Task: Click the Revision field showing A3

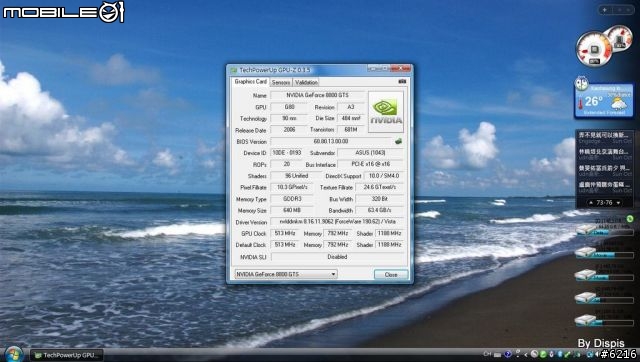Action: click(351, 107)
